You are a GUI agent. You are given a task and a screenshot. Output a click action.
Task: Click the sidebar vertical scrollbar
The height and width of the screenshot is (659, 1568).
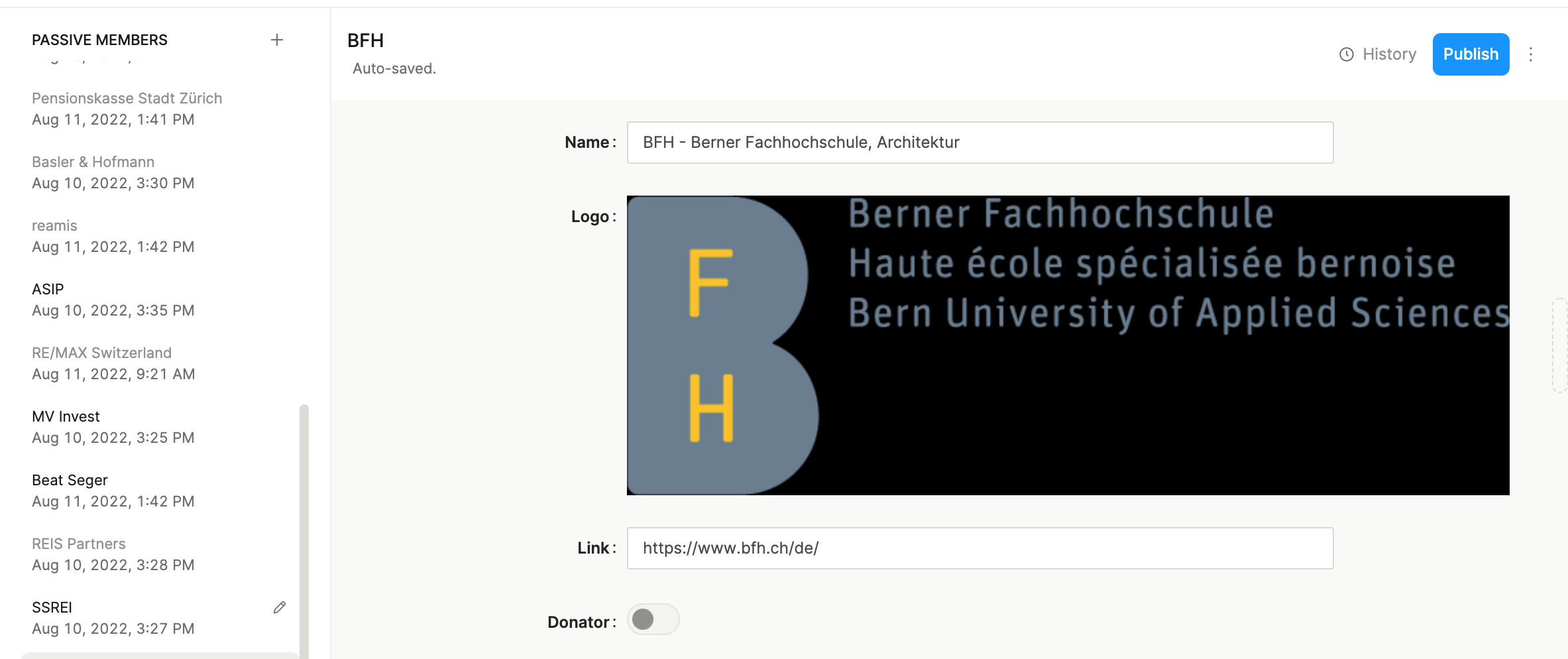tap(304, 530)
